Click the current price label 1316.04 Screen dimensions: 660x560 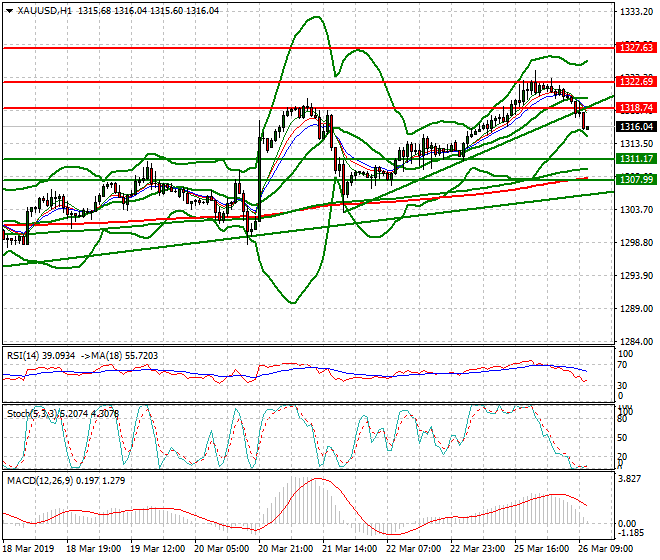[636, 126]
